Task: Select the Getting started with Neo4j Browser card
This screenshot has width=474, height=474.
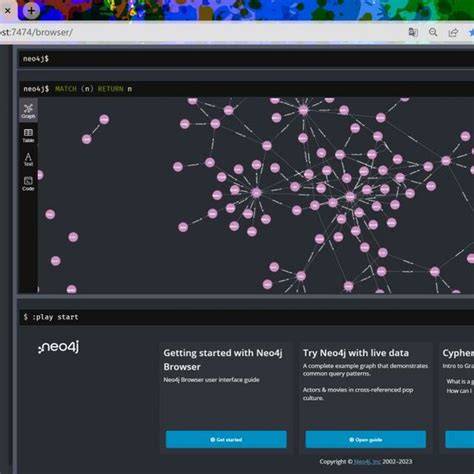Action: coord(226,398)
